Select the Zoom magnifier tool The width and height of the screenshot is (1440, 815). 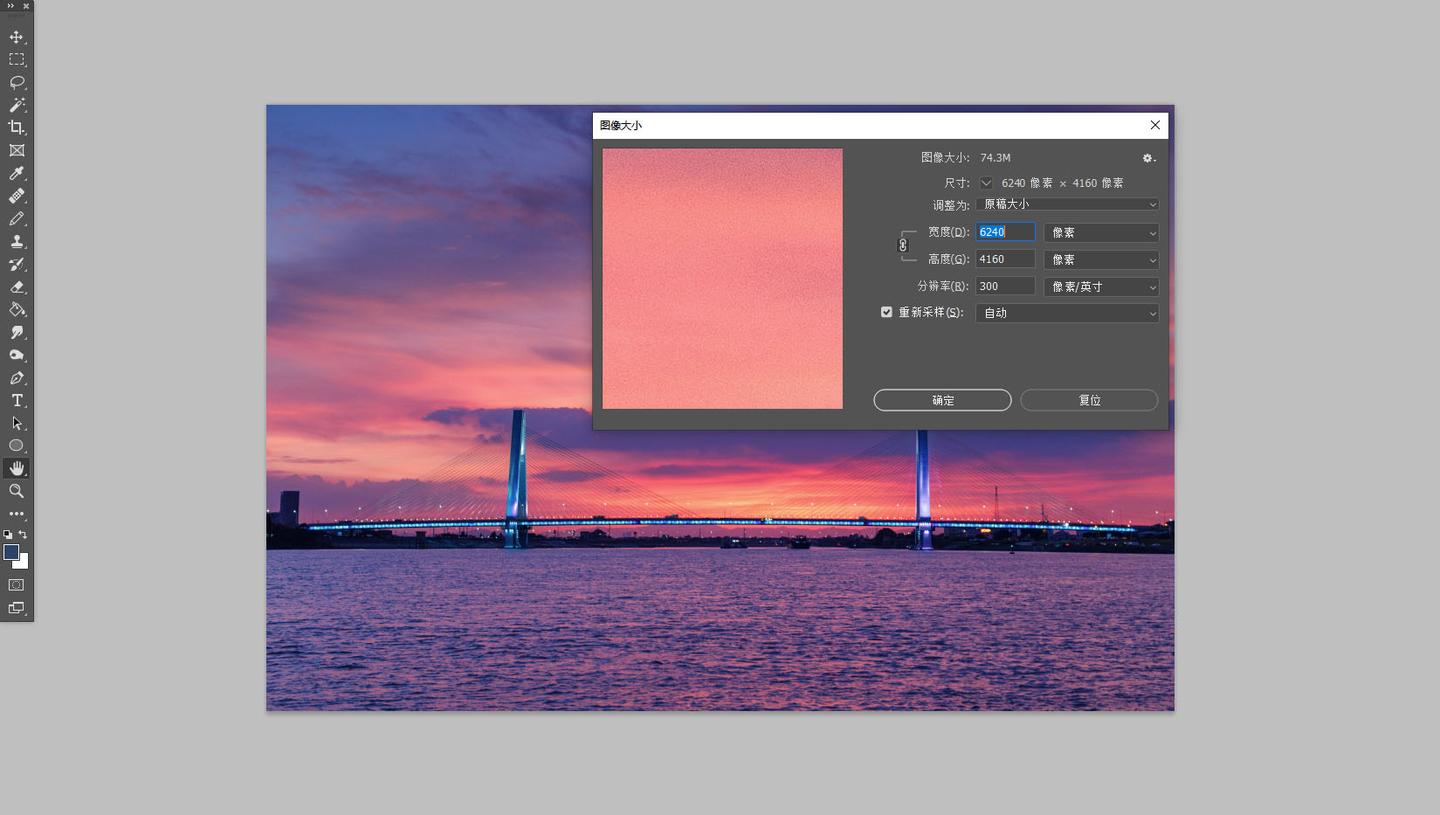[x=16, y=491]
